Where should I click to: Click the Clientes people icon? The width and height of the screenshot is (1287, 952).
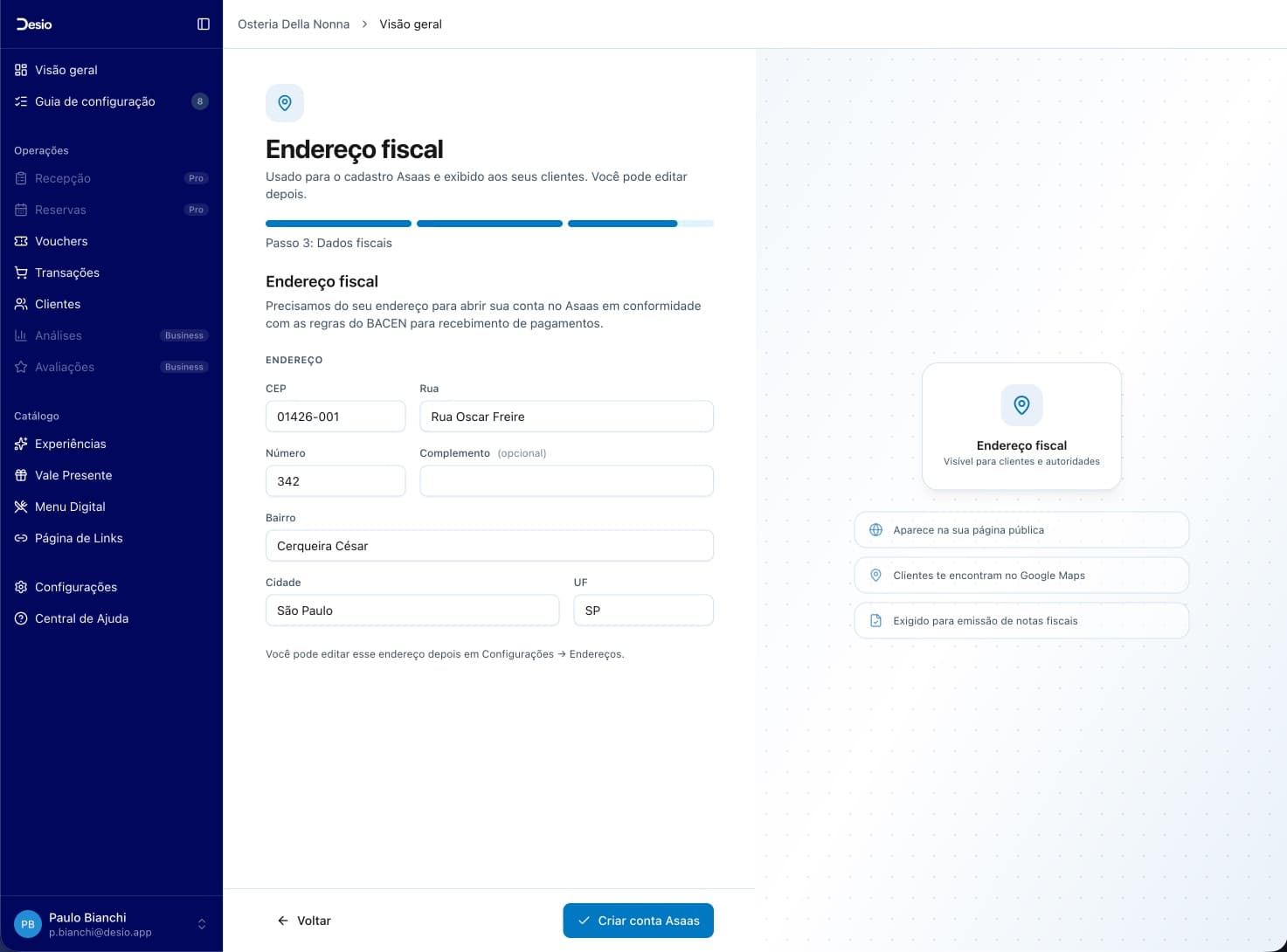click(x=21, y=304)
